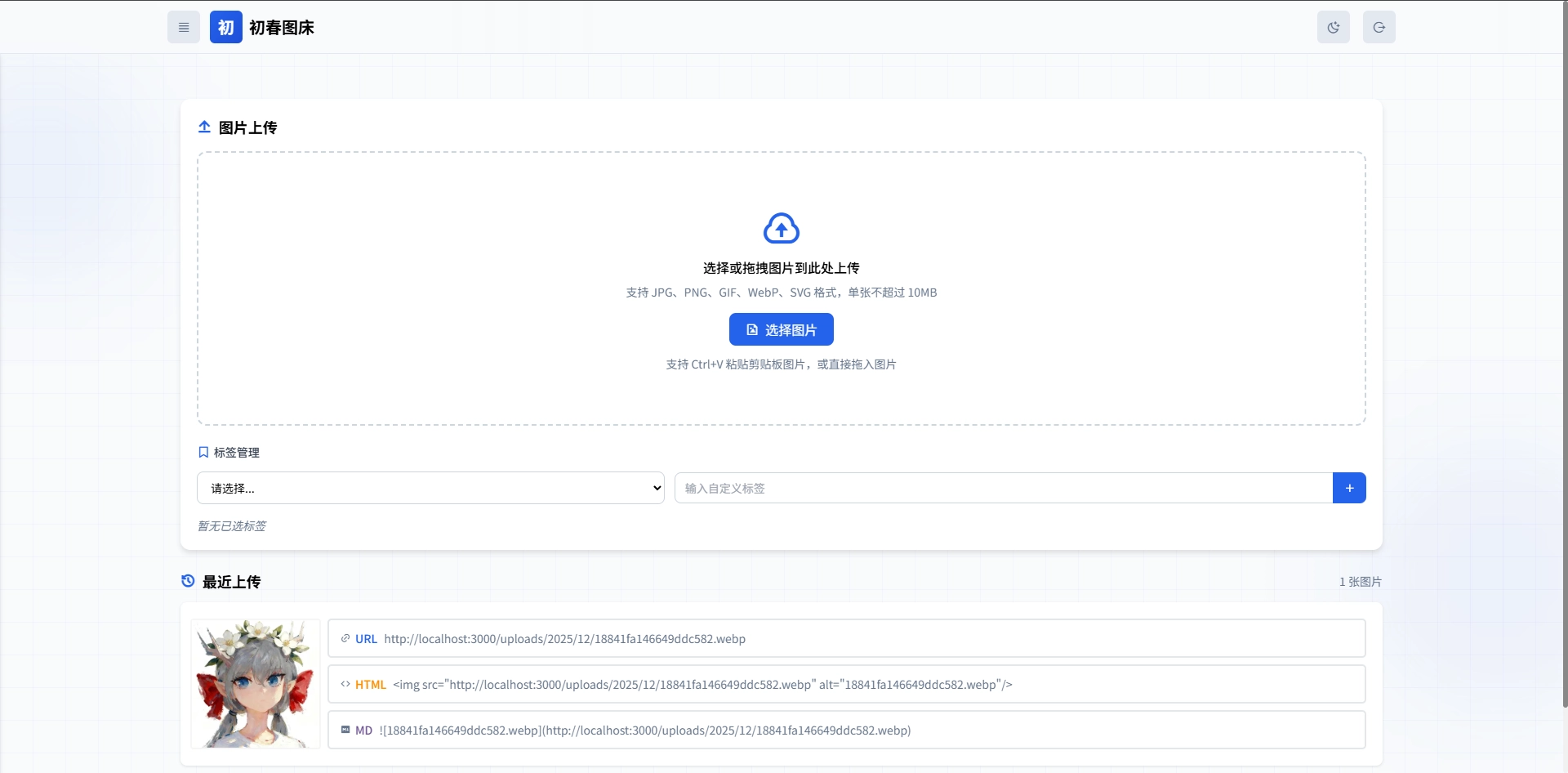Image resolution: width=1568 pixels, height=773 pixels.
Task: Copy the HTML img code row
Action: (846, 684)
